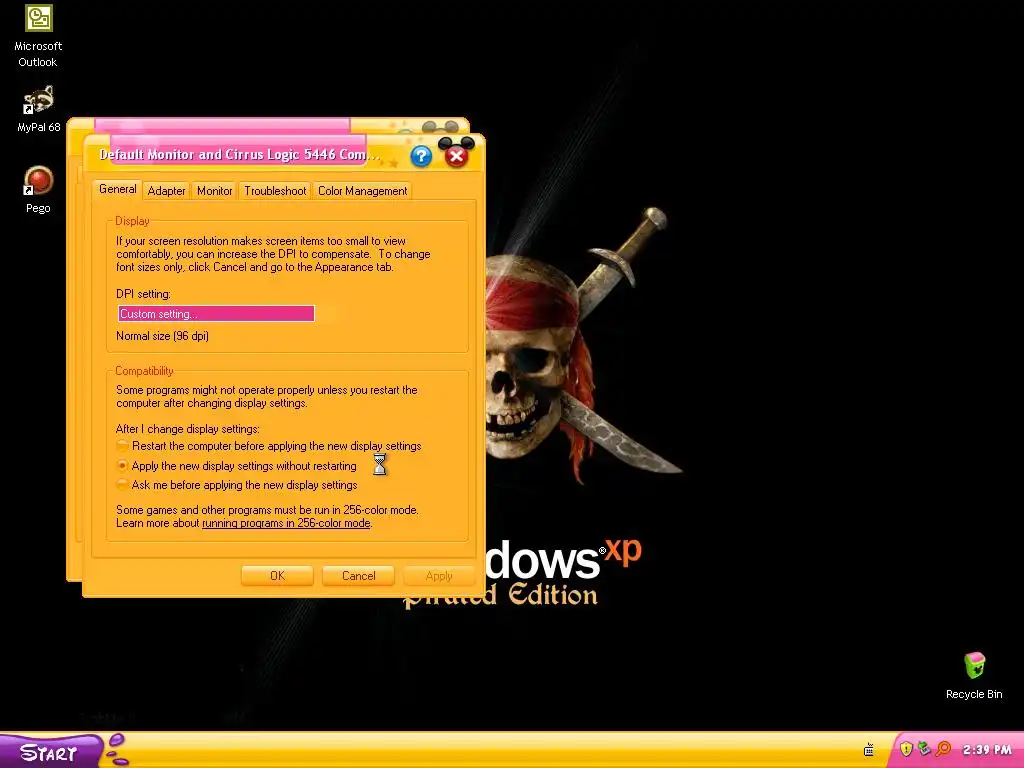Click the yellow security shield tray icon
Viewport: 1024px width, 768px height.
coord(906,749)
